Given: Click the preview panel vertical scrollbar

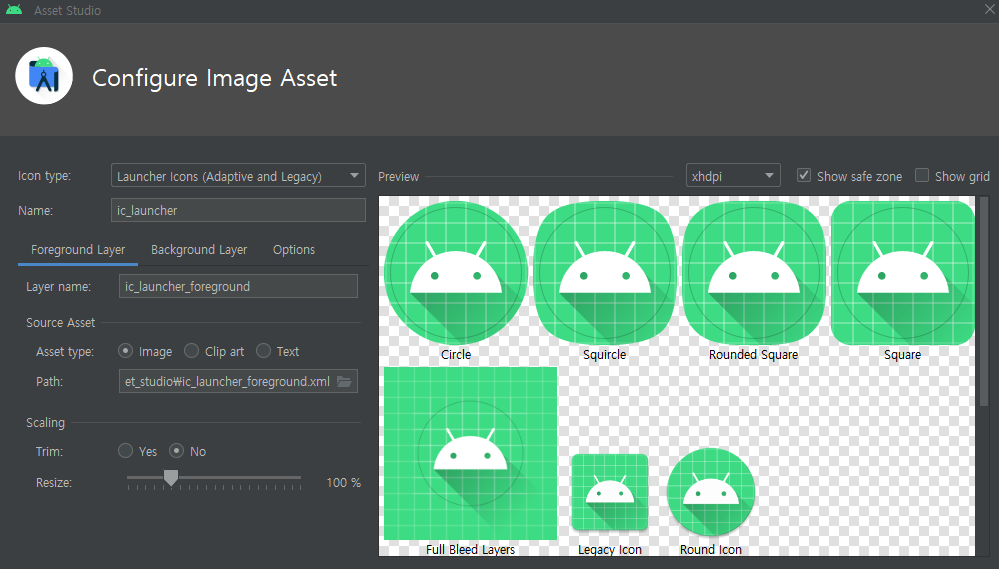Looking at the screenshot, I should coord(984,301).
